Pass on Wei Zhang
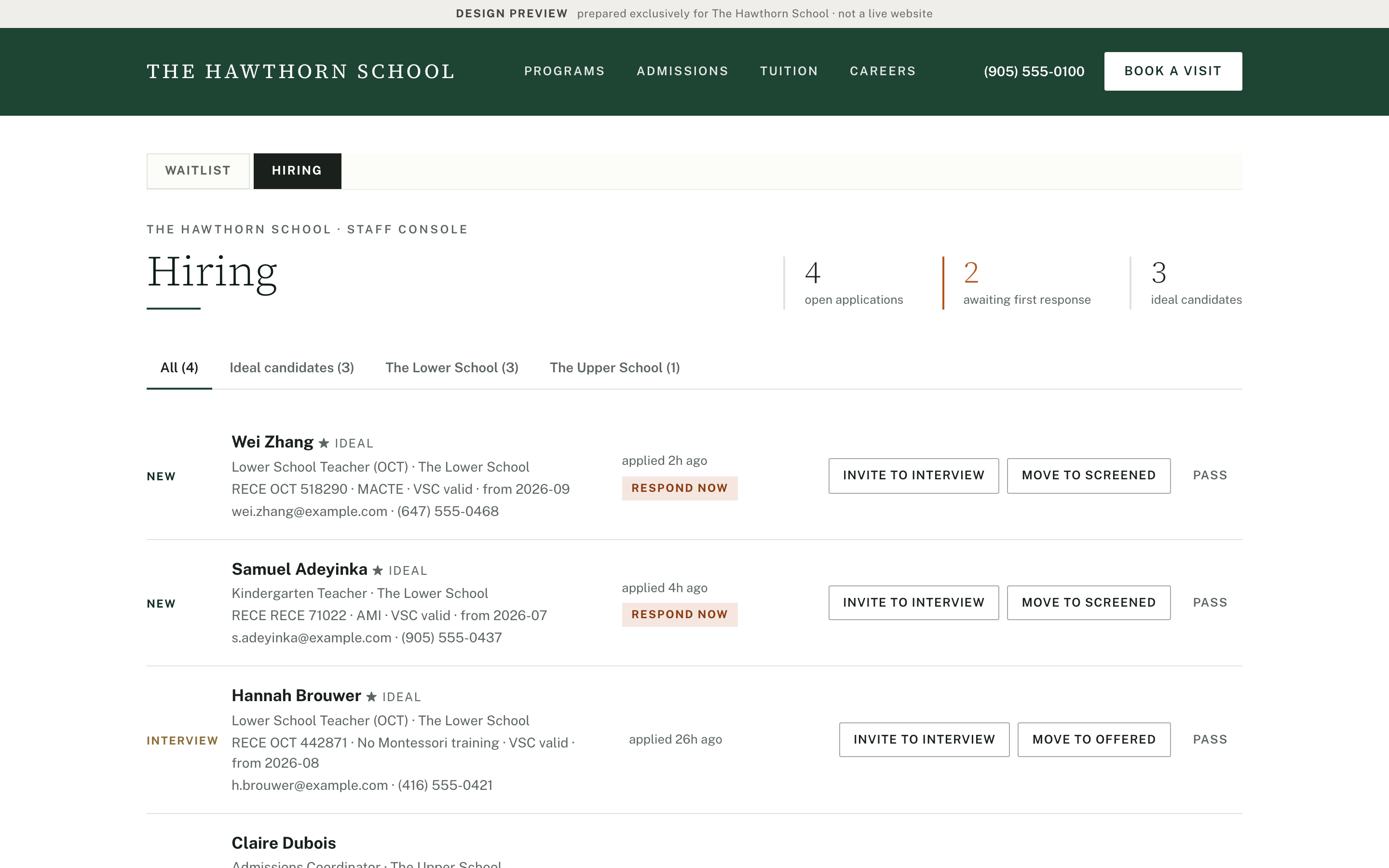Viewport: 1389px width, 868px height. point(1210,475)
